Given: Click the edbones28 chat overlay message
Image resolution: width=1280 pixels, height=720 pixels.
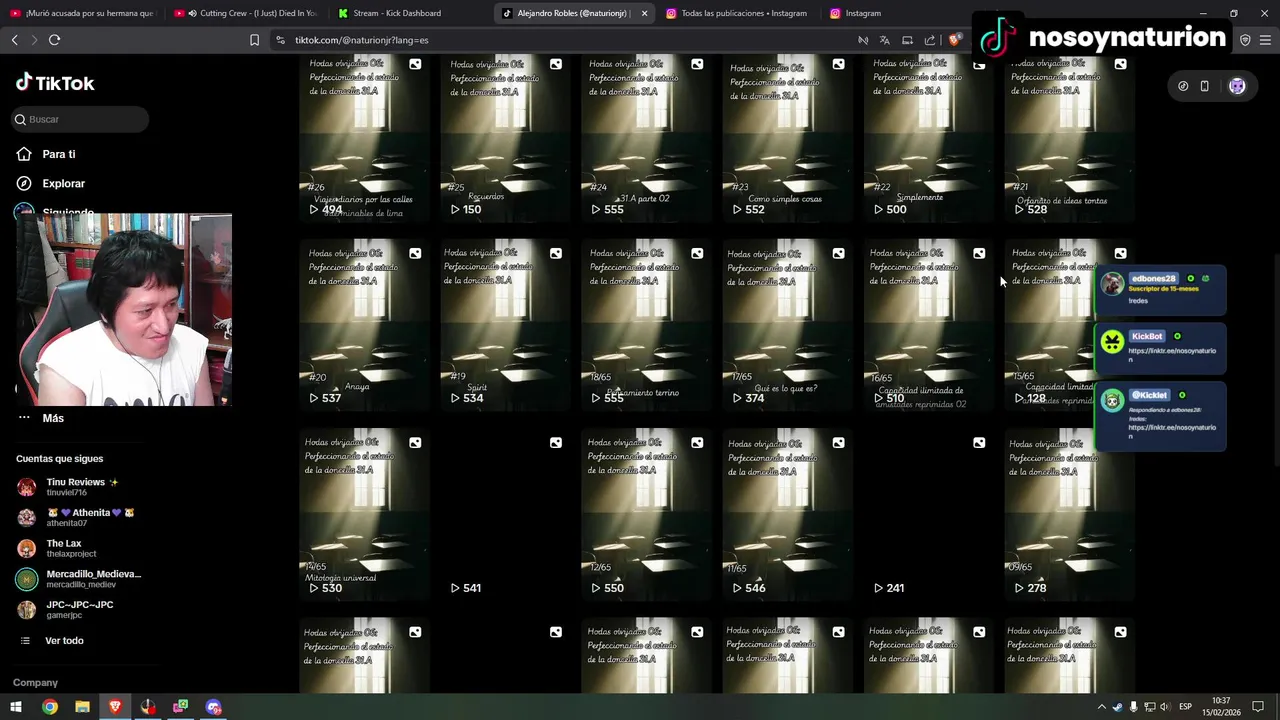Looking at the screenshot, I should click(1161, 290).
